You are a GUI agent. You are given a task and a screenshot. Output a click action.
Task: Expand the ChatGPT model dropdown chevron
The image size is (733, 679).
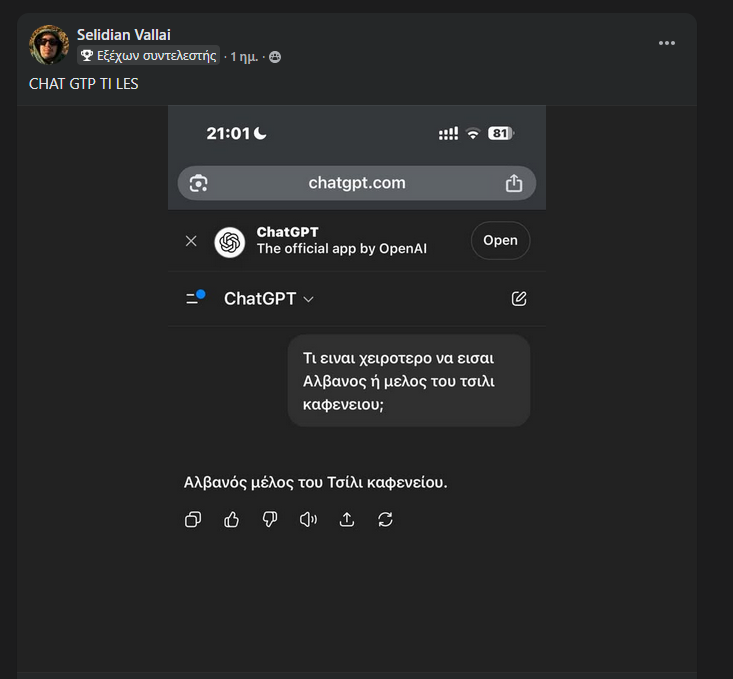click(309, 299)
